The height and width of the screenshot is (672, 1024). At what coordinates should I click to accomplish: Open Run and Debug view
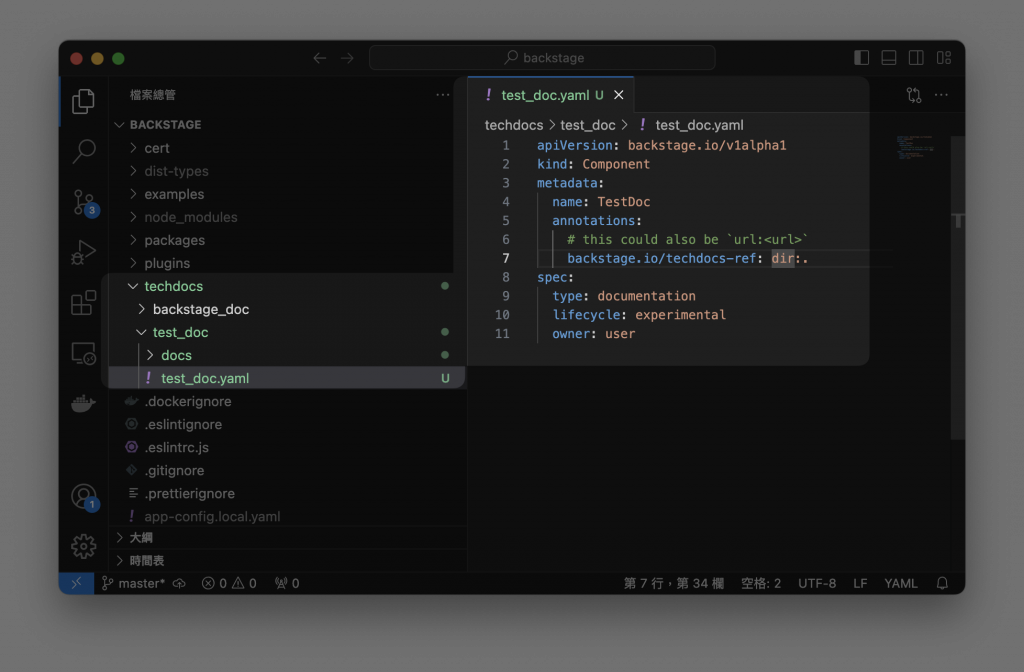[x=83, y=252]
